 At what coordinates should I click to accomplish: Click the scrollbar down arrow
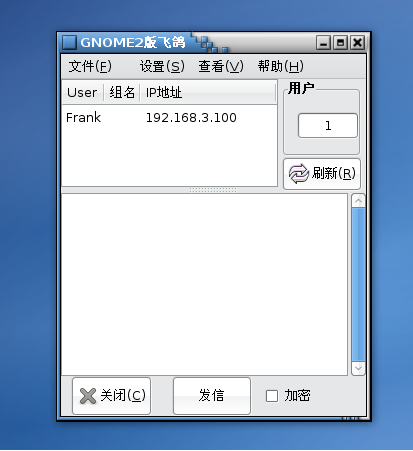[x=358, y=368]
